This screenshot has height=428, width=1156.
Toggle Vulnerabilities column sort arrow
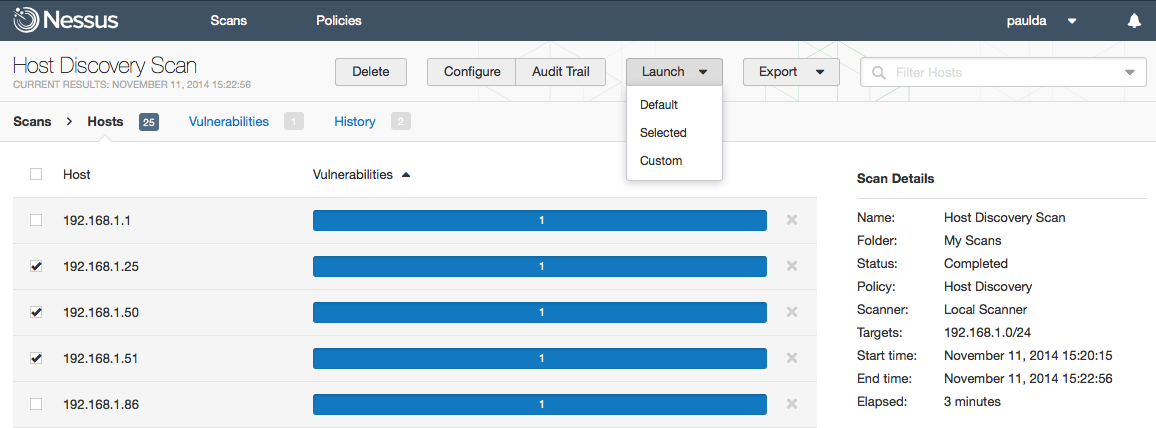pyautogui.click(x=405, y=175)
